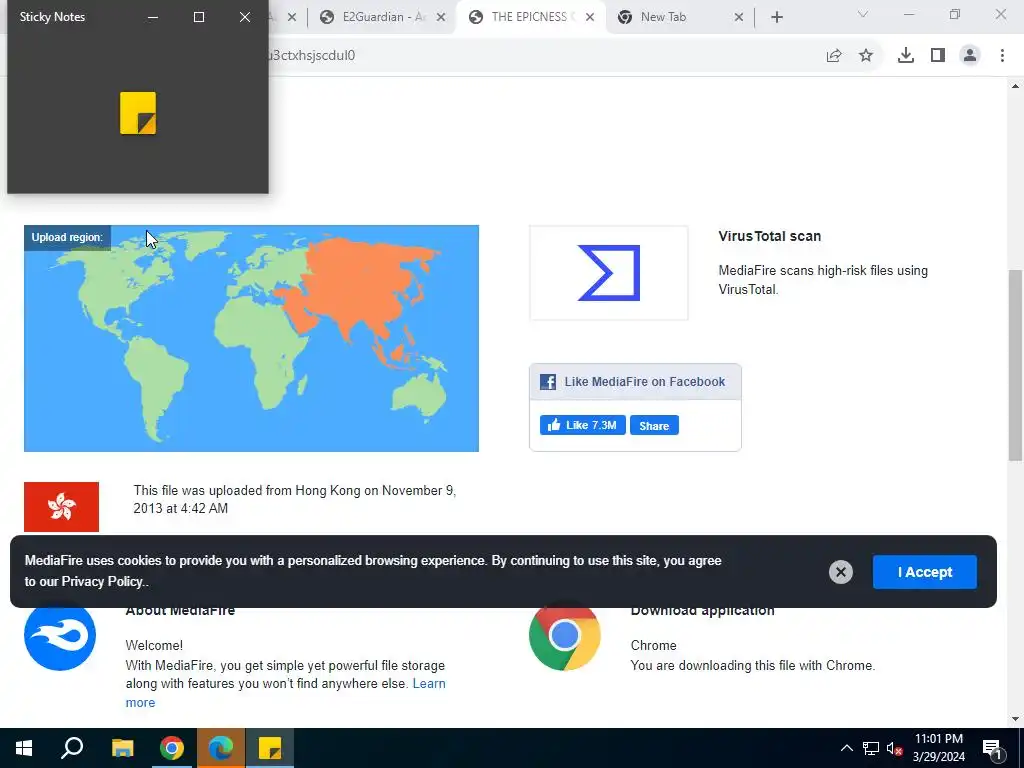Open Chrome tab search chevron

point(863,15)
